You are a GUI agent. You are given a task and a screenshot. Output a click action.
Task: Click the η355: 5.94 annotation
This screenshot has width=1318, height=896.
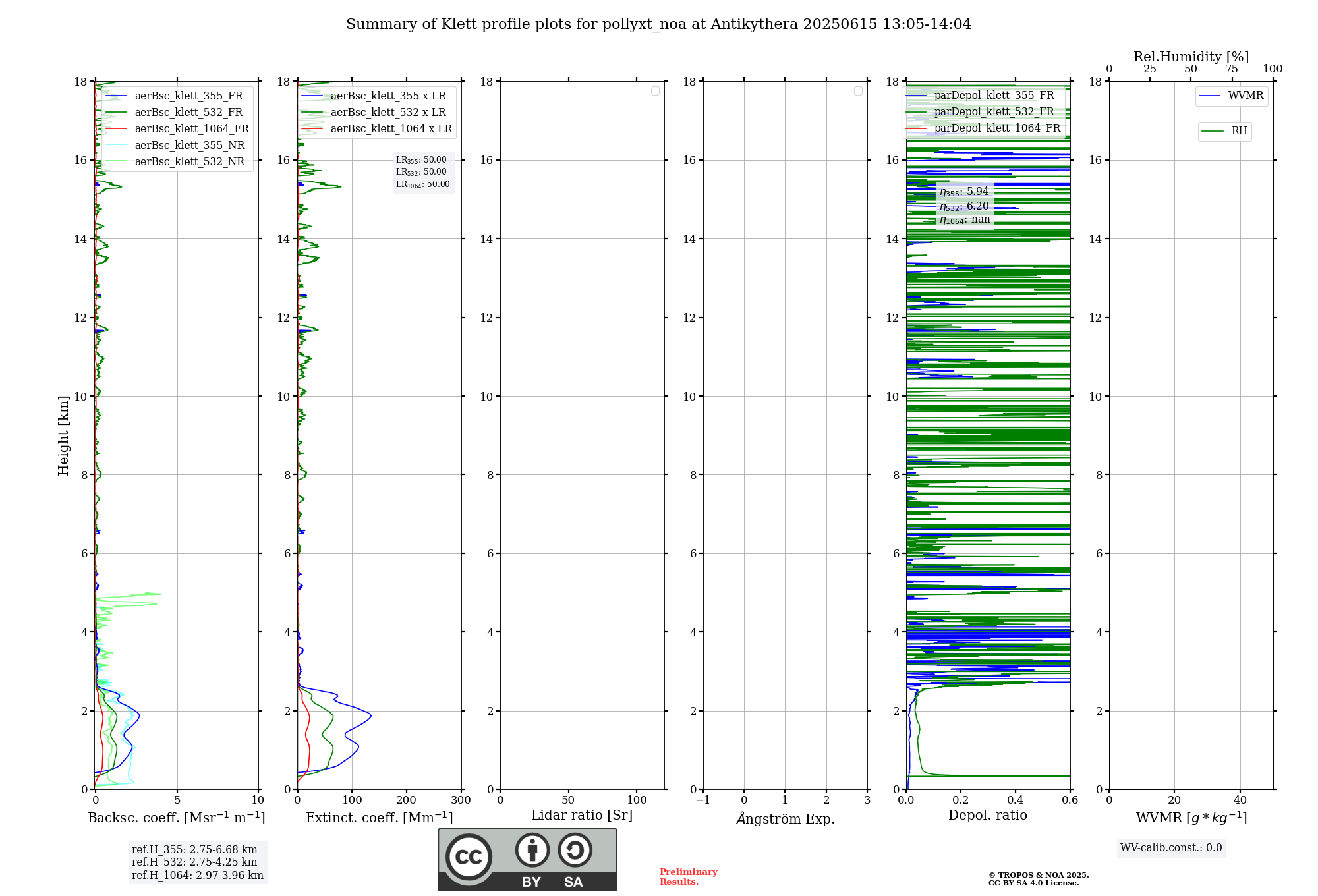click(x=964, y=192)
